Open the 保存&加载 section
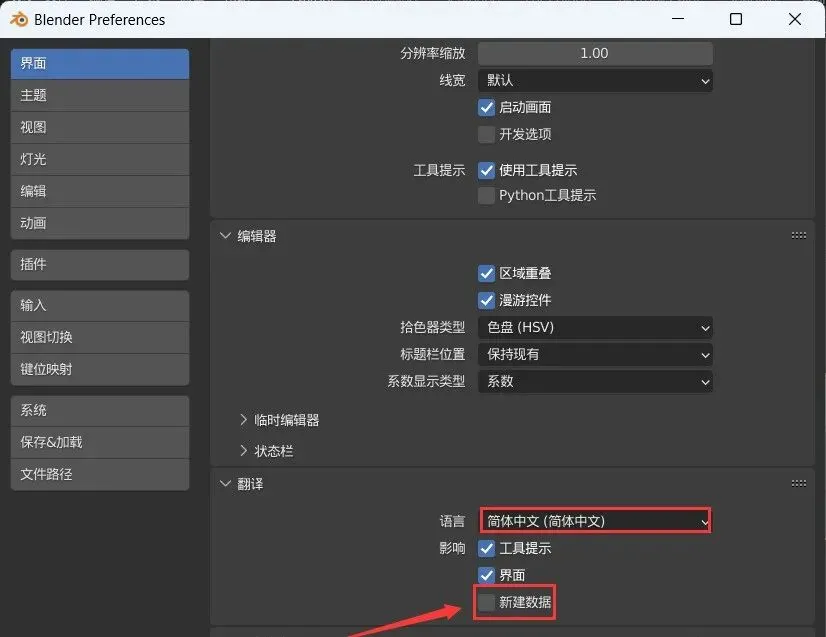The image size is (826, 637). tap(100, 443)
